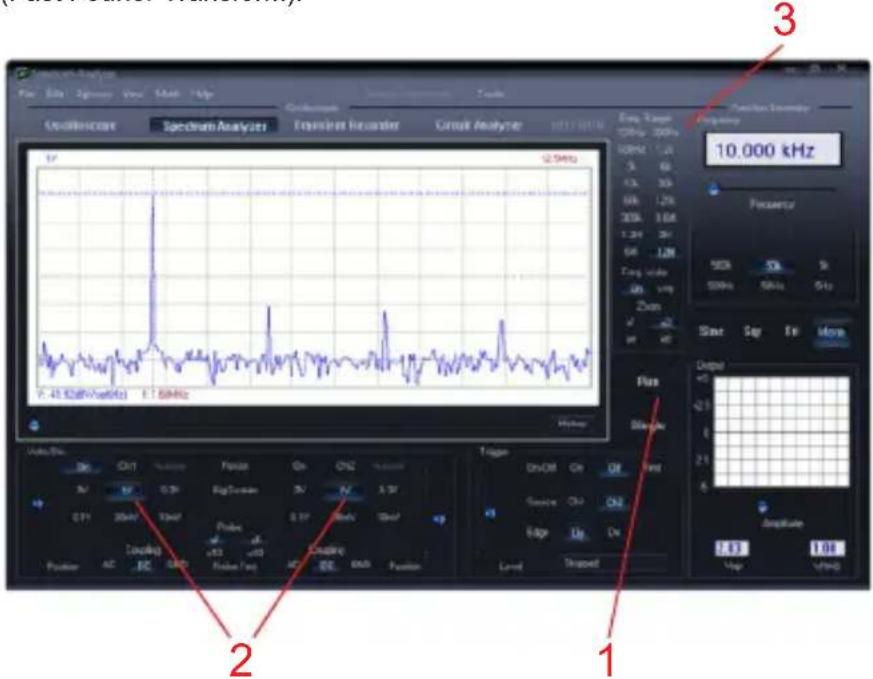Click the Single capture button
This screenshot has width=873, height=679.
tap(648, 425)
